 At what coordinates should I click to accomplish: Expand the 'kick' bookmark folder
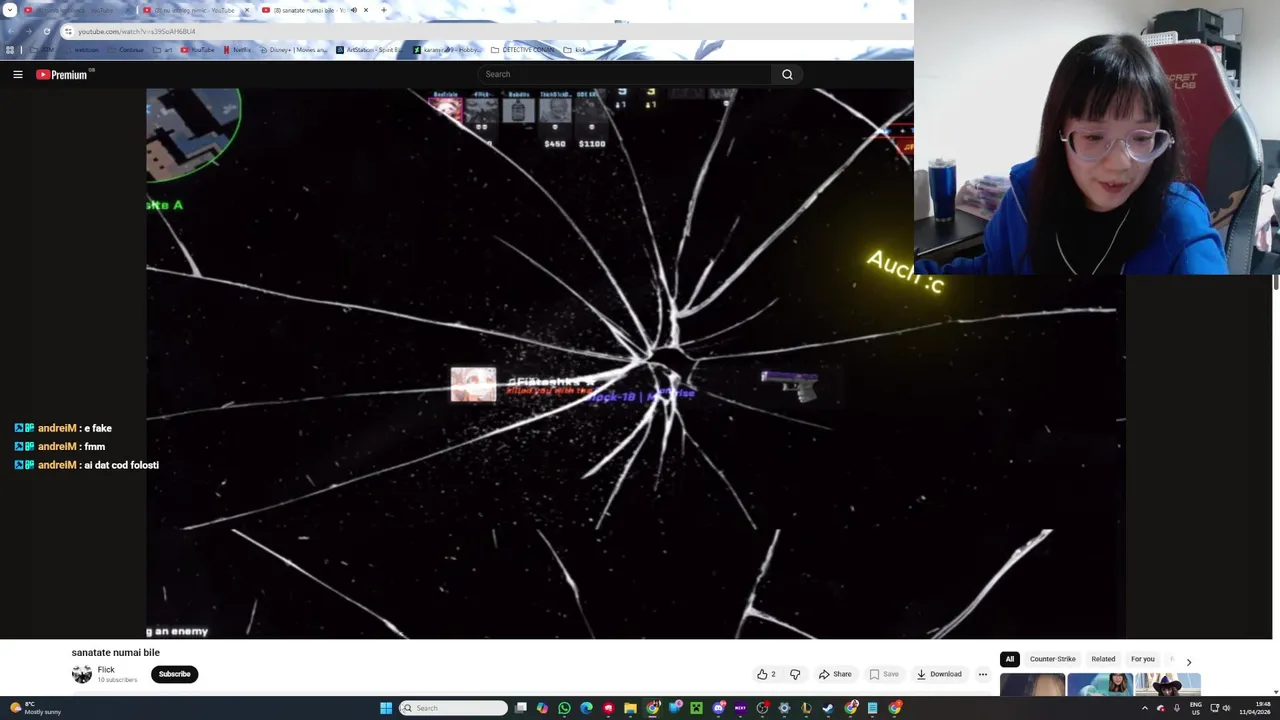(x=574, y=50)
